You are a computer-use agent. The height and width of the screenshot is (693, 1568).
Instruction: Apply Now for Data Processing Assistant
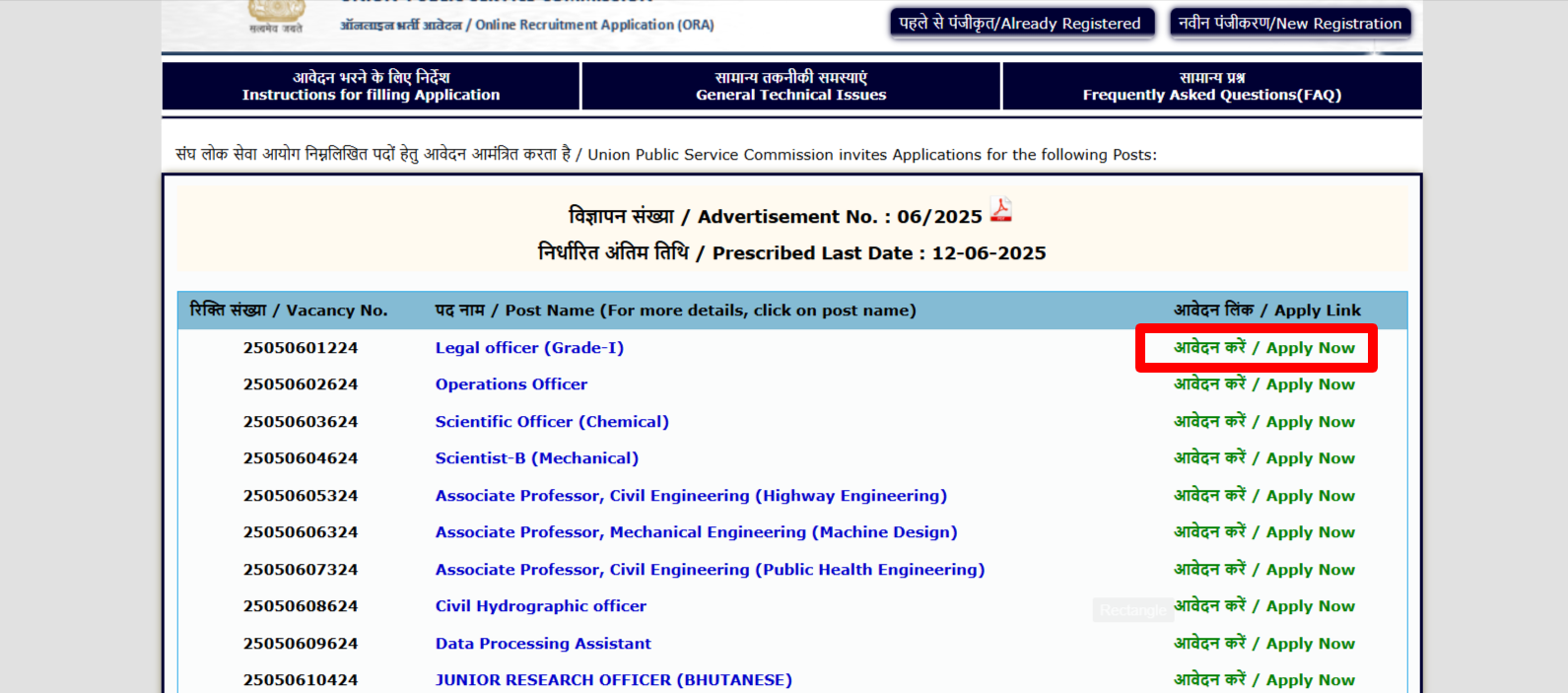click(x=1263, y=644)
